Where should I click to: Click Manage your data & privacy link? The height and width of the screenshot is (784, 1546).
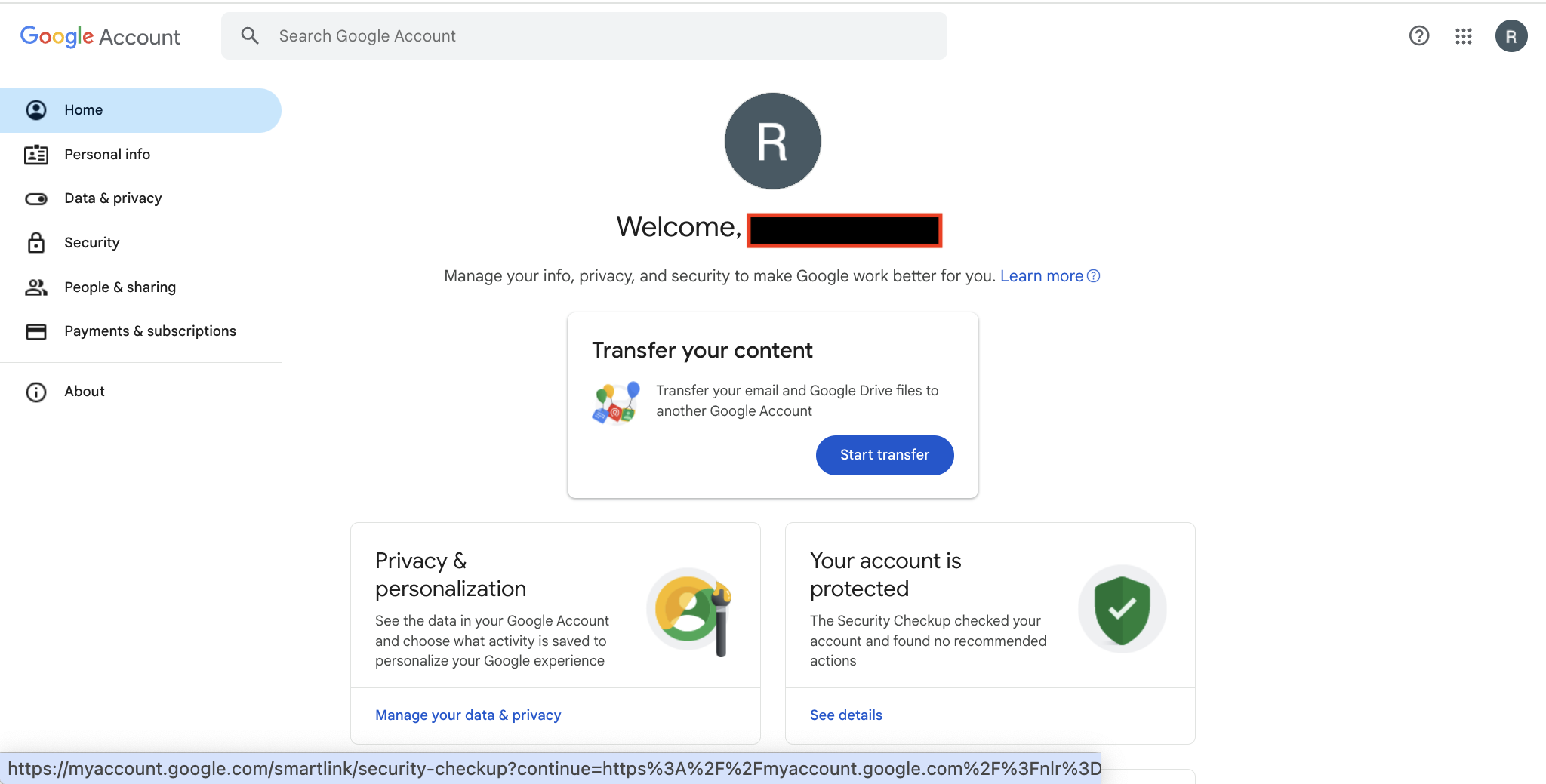click(x=468, y=715)
